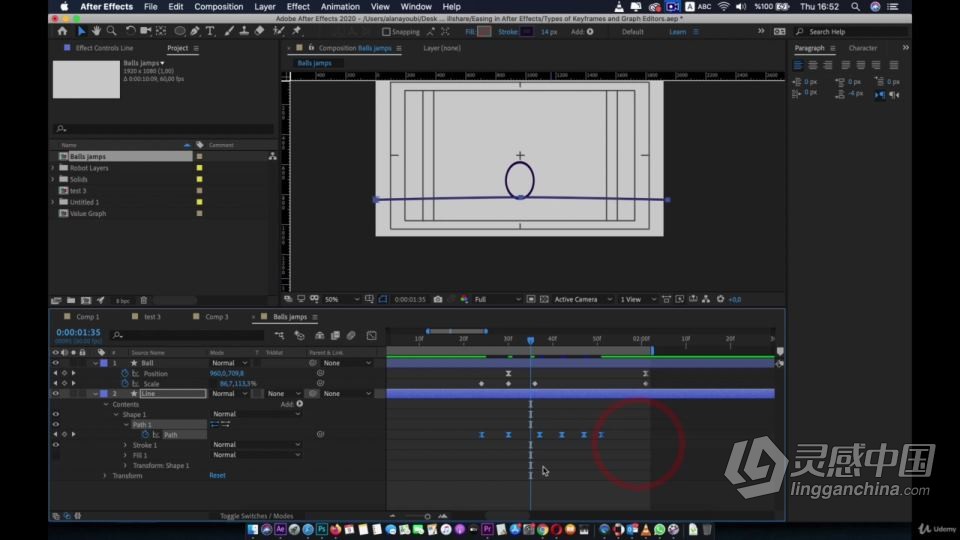The image size is (960, 540).
Task: Expand the Stroke 1 properties
Action: coord(126,445)
